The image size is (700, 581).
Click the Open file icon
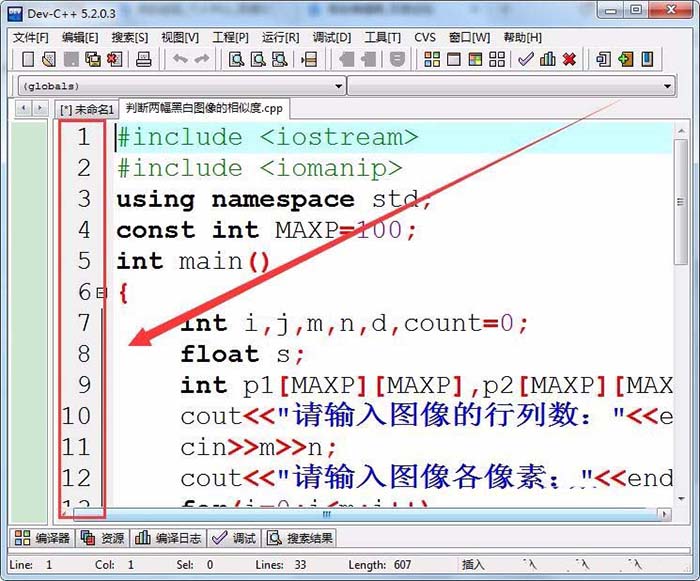coord(49,59)
